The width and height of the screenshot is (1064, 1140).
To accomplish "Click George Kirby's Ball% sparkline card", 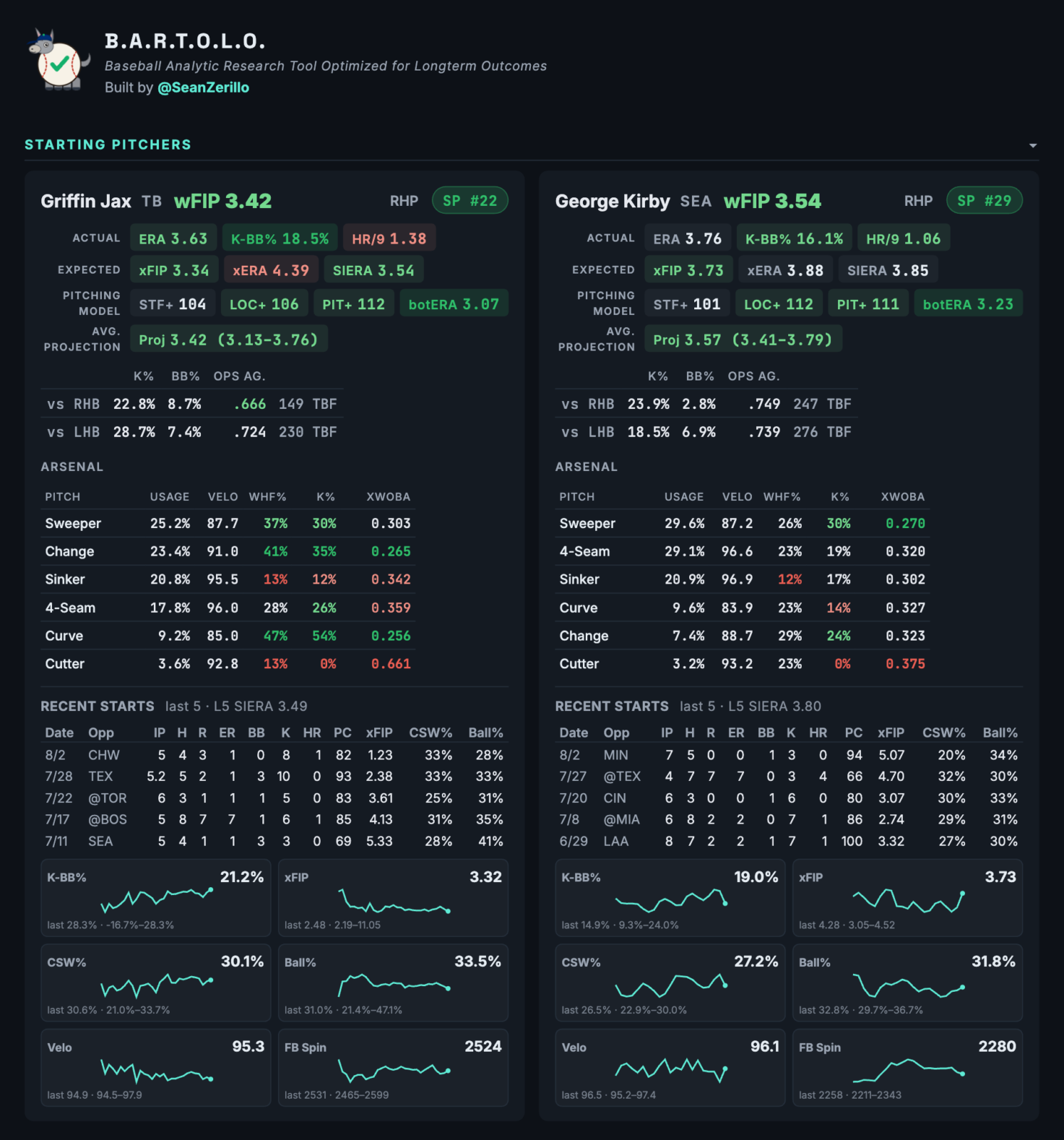I will coord(907,983).
